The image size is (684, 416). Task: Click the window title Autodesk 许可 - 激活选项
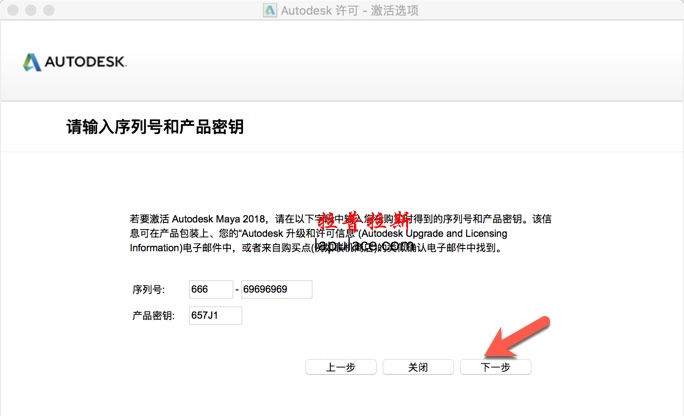(x=349, y=10)
